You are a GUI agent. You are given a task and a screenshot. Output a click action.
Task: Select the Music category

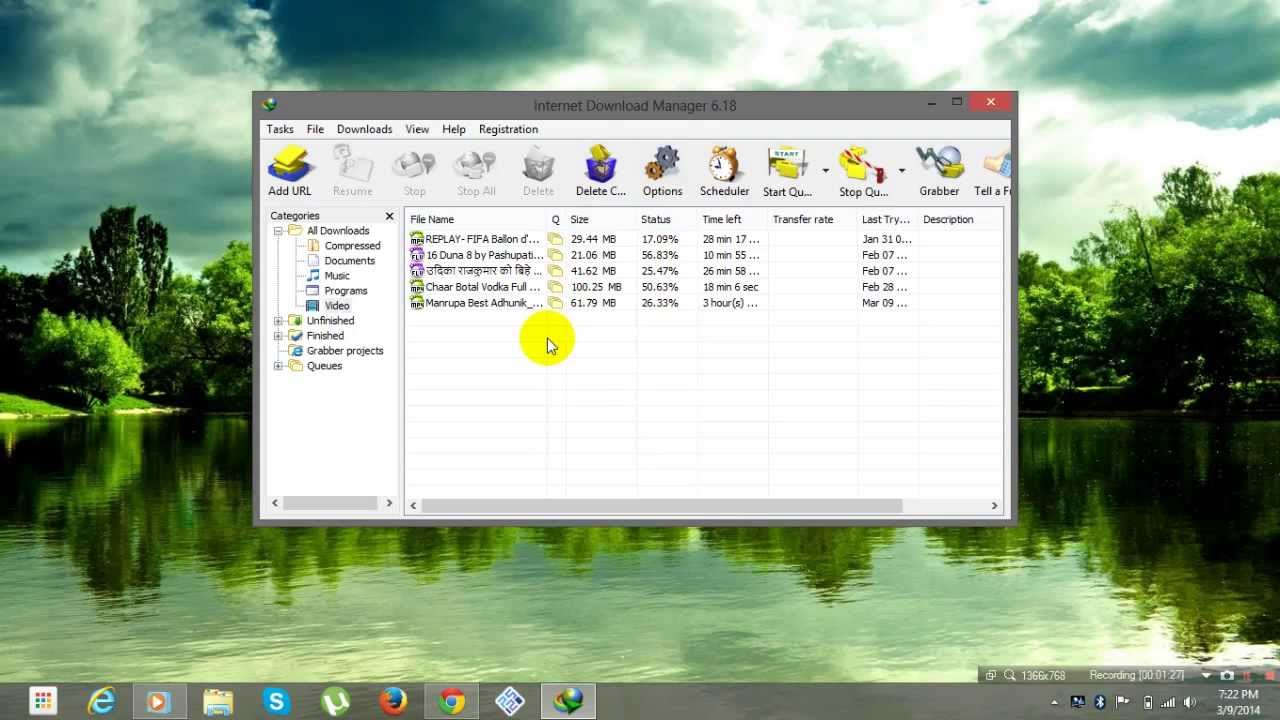(x=337, y=276)
